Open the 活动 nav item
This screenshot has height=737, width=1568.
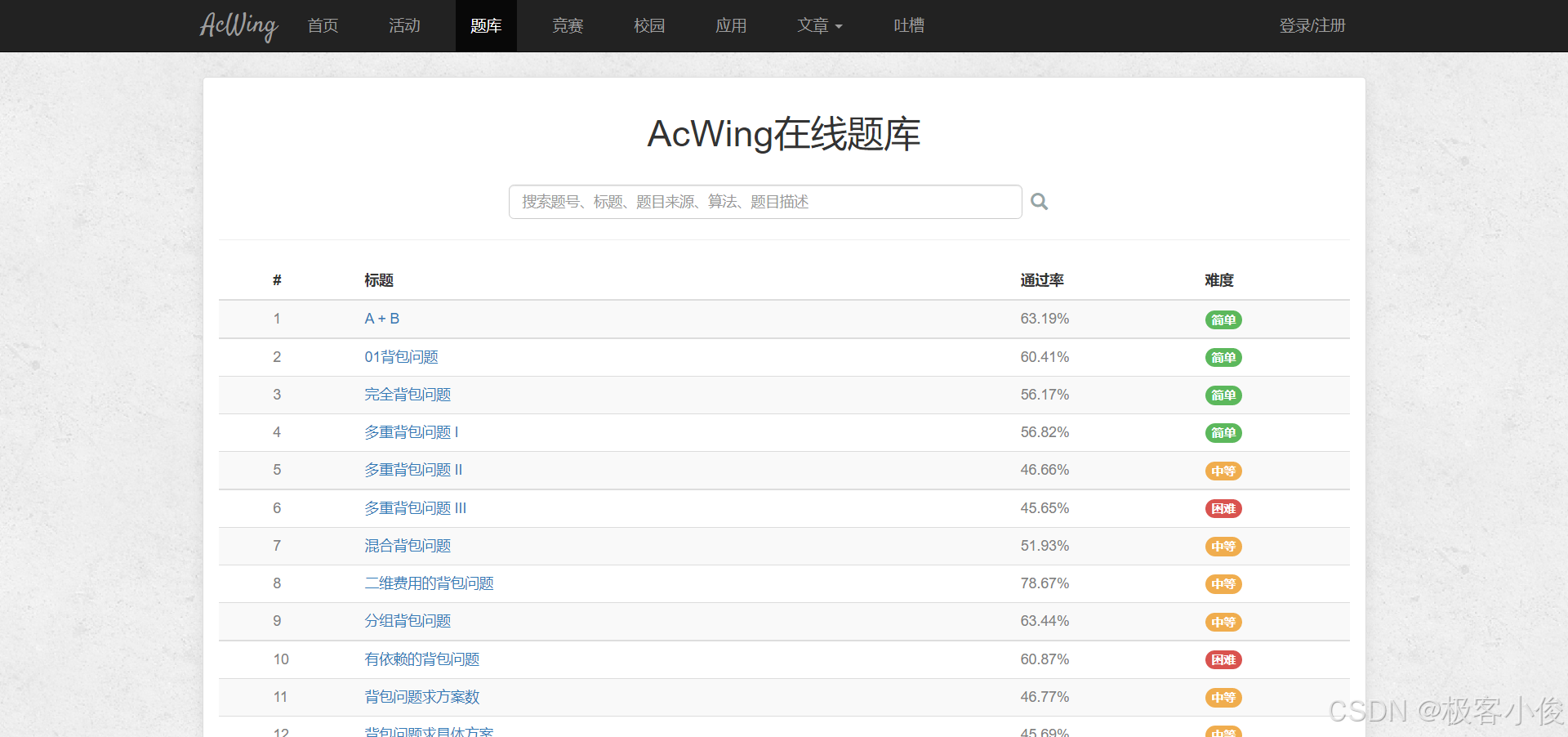point(404,25)
